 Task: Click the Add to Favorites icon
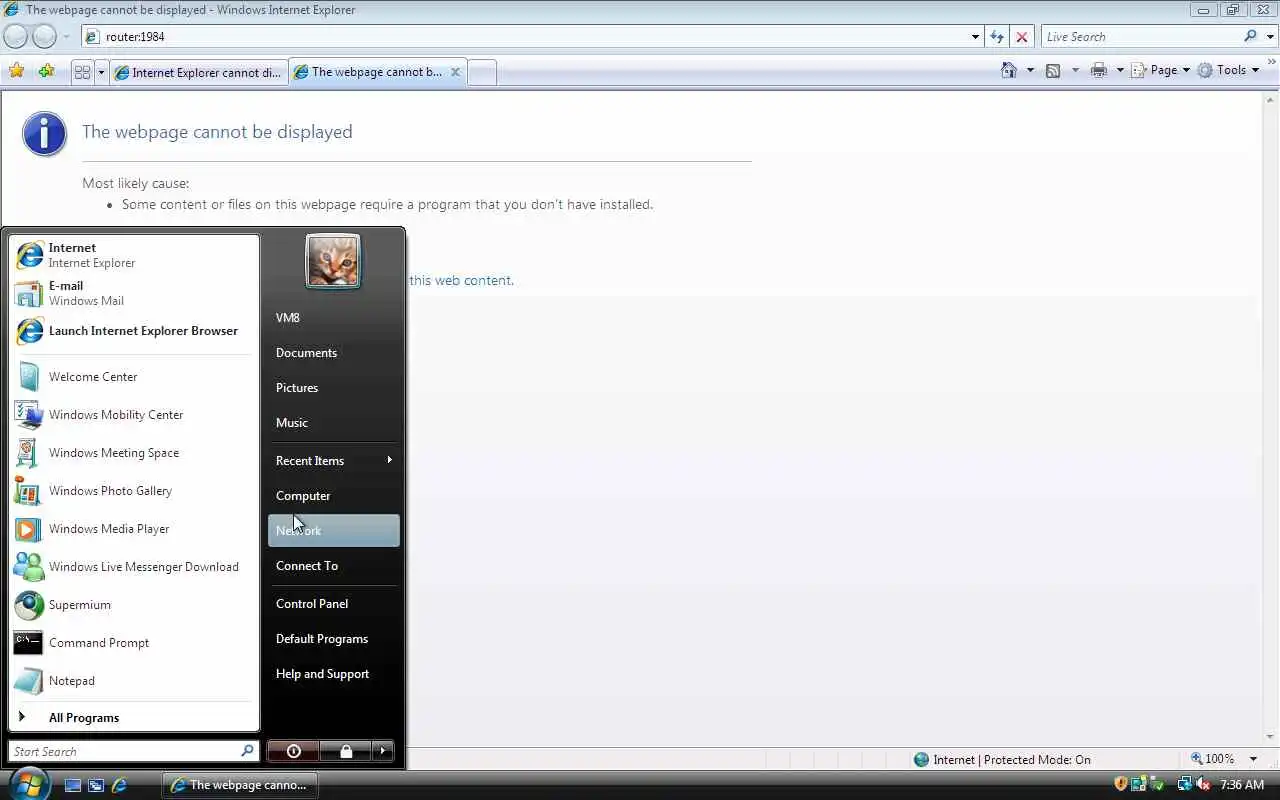(x=46, y=71)
